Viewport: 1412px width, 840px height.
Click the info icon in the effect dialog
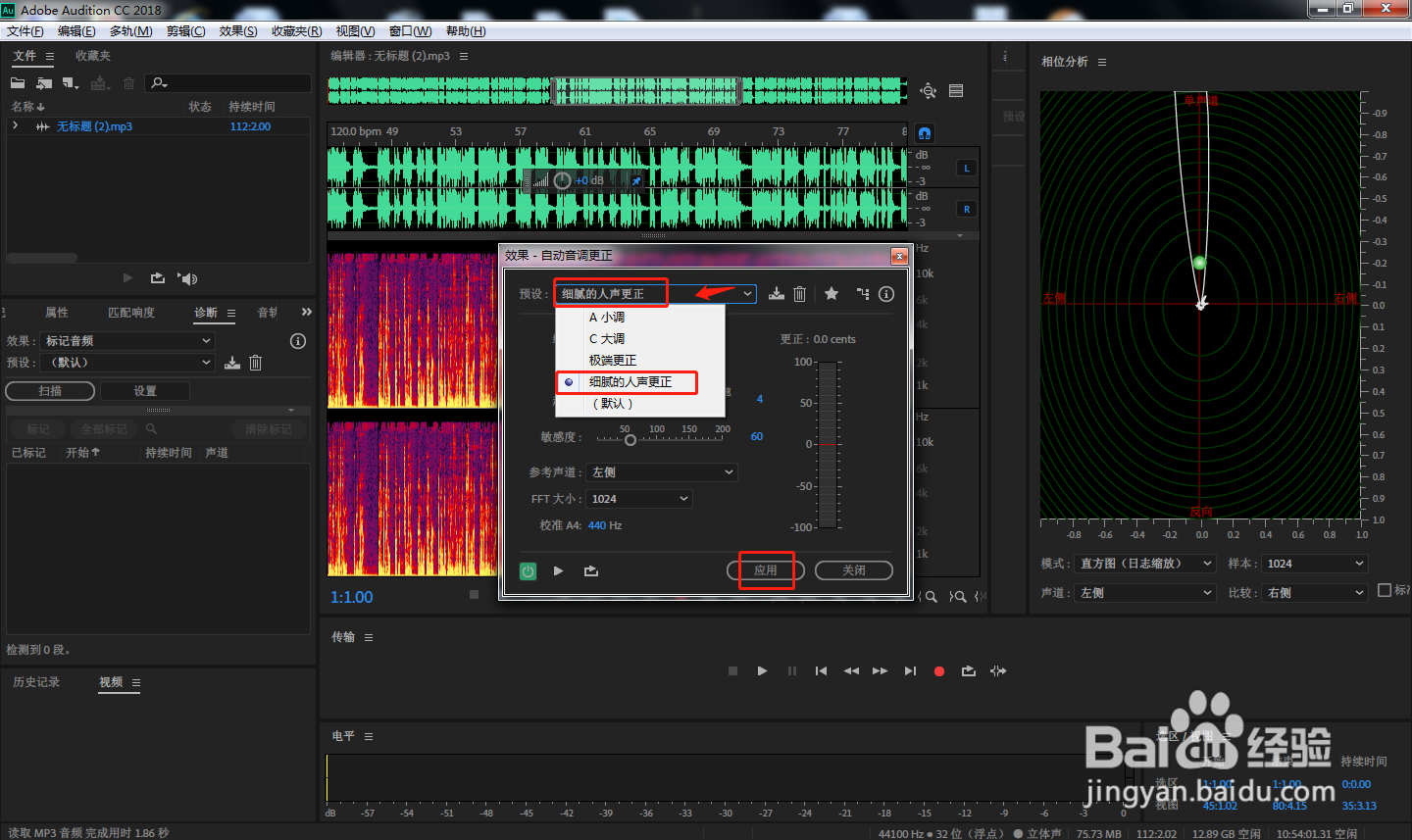click(x=886, y=294)
